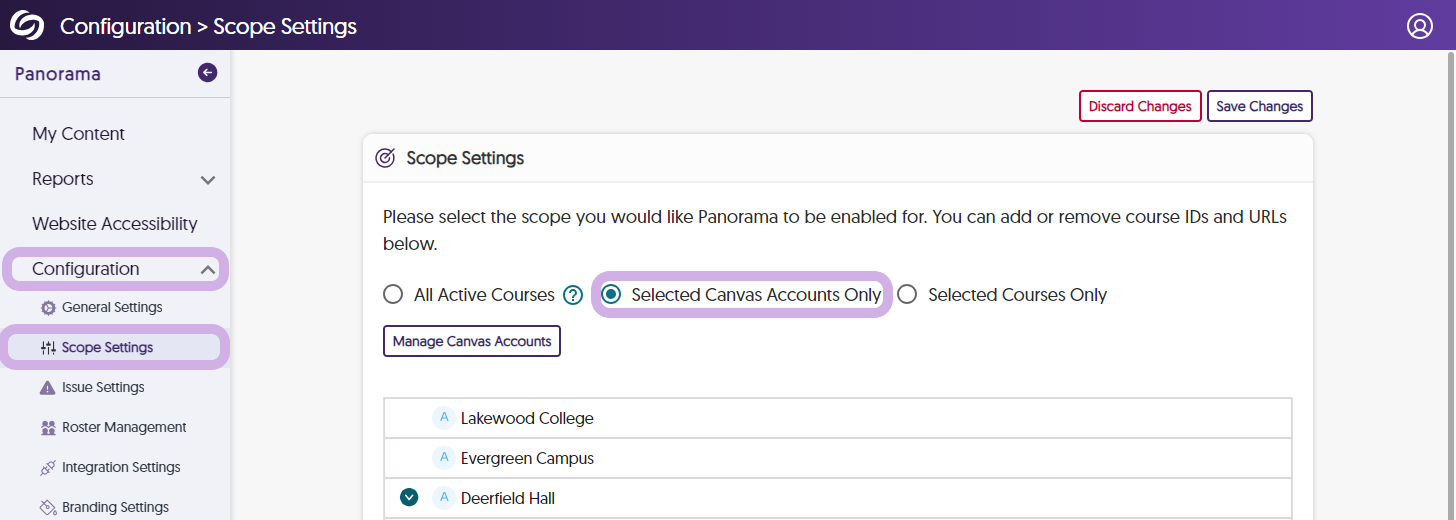Expand the Deerfield Hall account row
This screenshot has height=520, width=1456.
click(408, 497)
